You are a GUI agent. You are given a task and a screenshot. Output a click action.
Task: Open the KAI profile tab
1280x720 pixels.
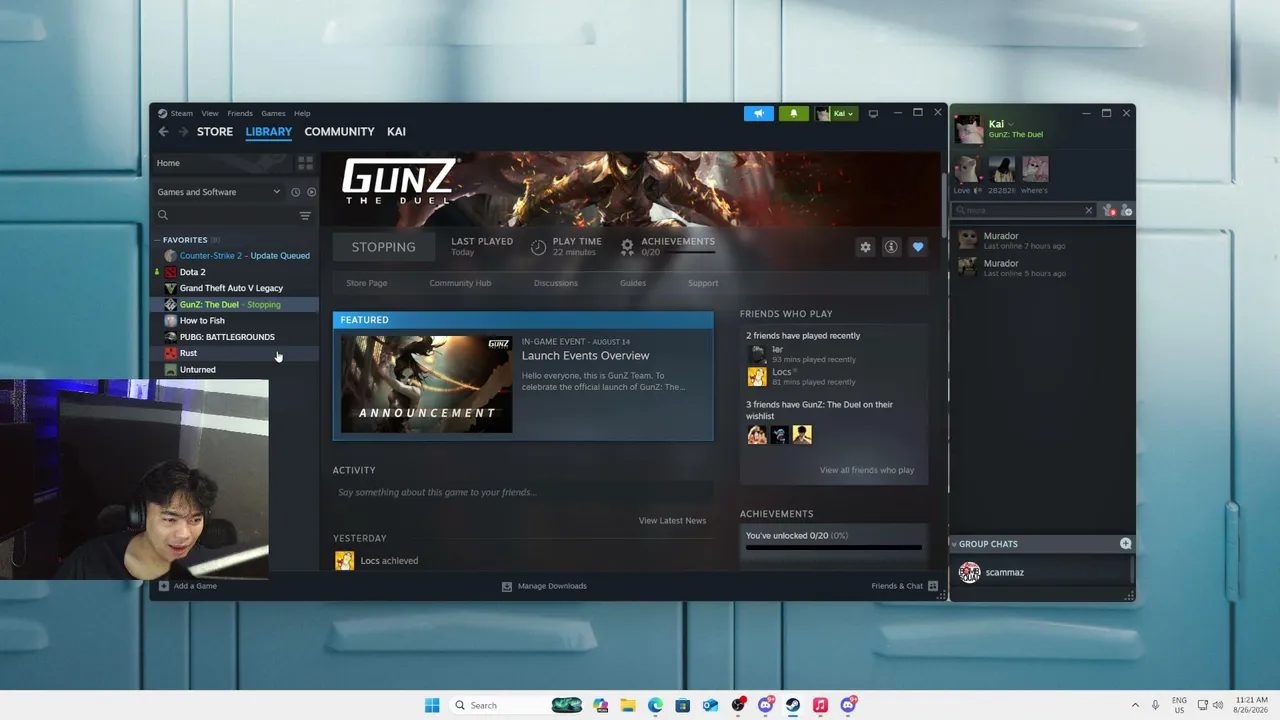(396, 132)
